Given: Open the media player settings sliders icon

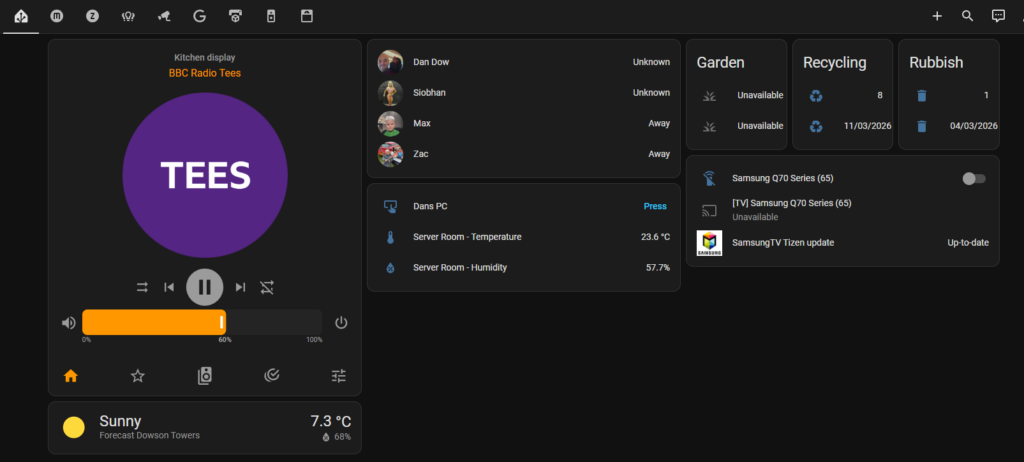Looking at the screenshot, I should pos(339,376).
